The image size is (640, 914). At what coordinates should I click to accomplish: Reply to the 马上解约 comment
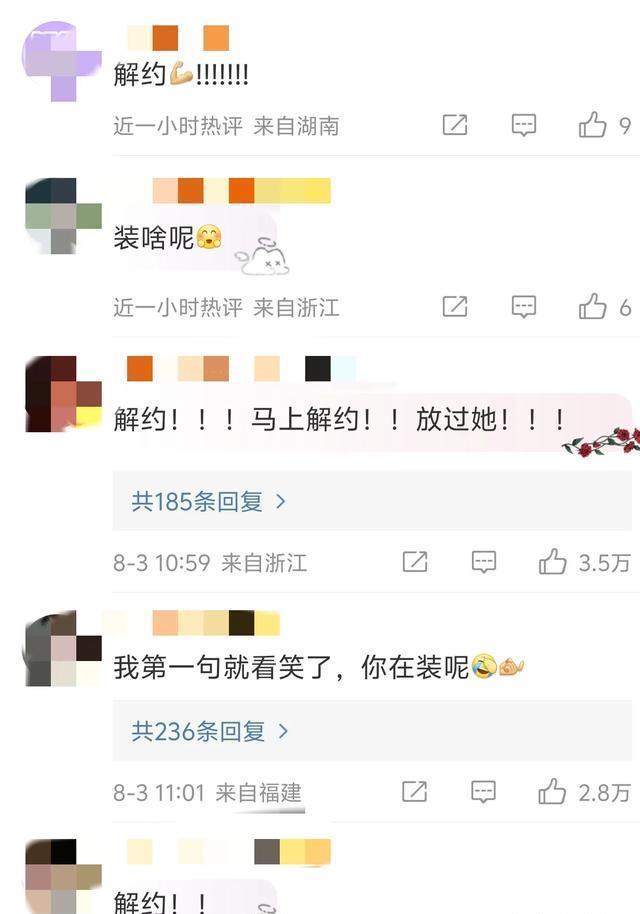point(483,563)
